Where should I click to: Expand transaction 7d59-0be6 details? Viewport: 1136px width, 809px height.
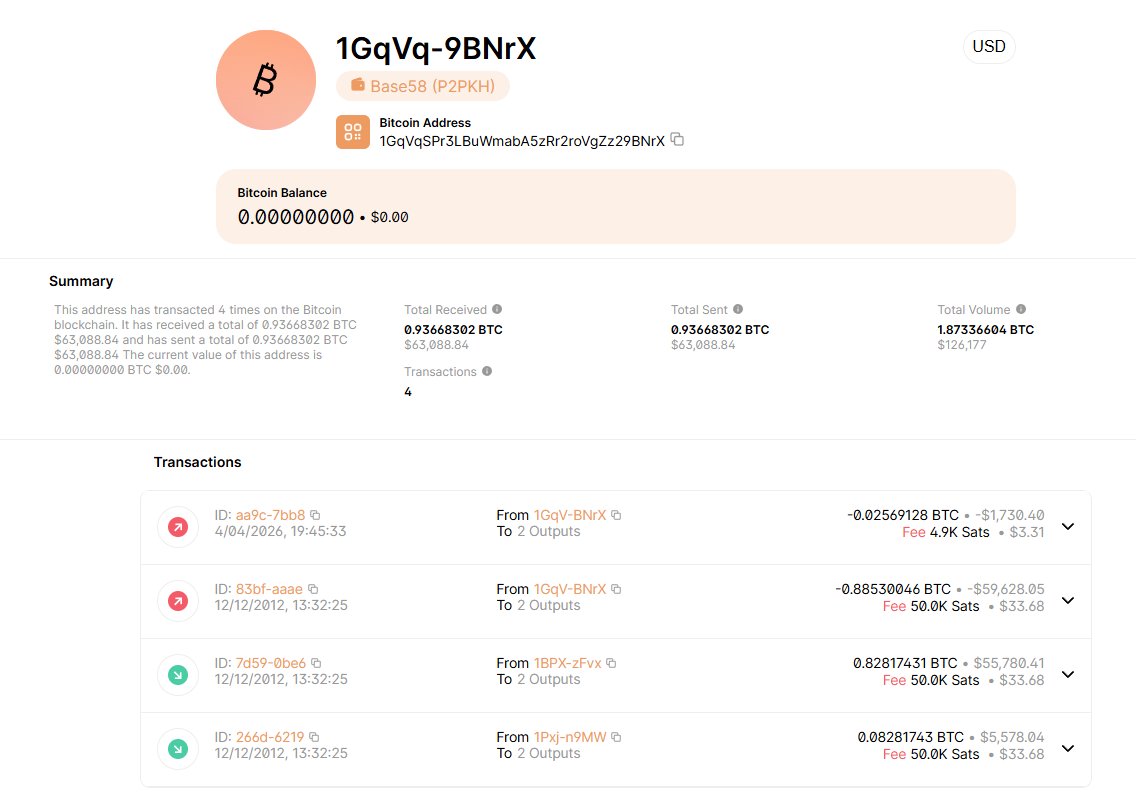1067,674
